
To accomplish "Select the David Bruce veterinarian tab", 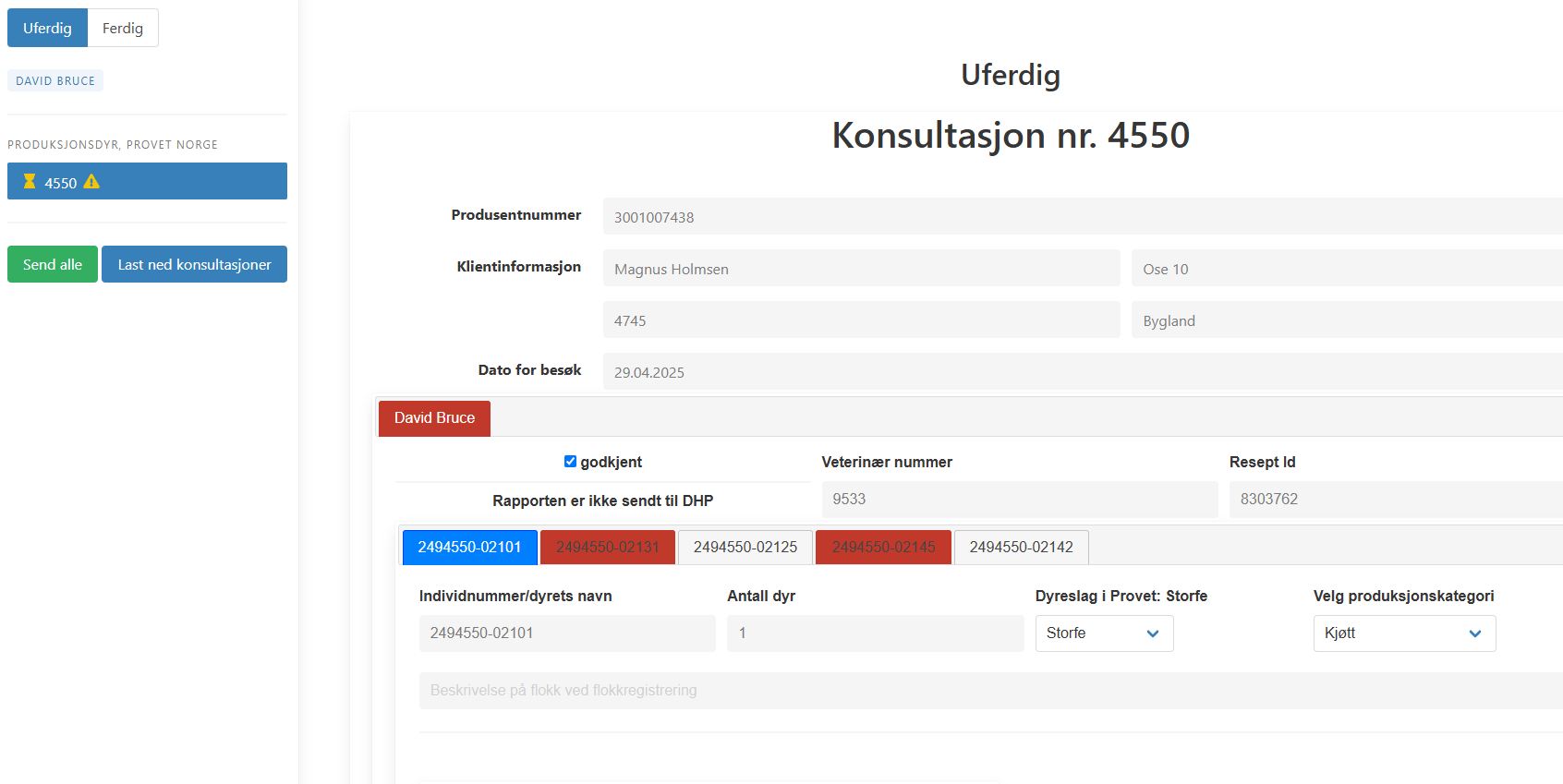I will (x=434, y=418).
